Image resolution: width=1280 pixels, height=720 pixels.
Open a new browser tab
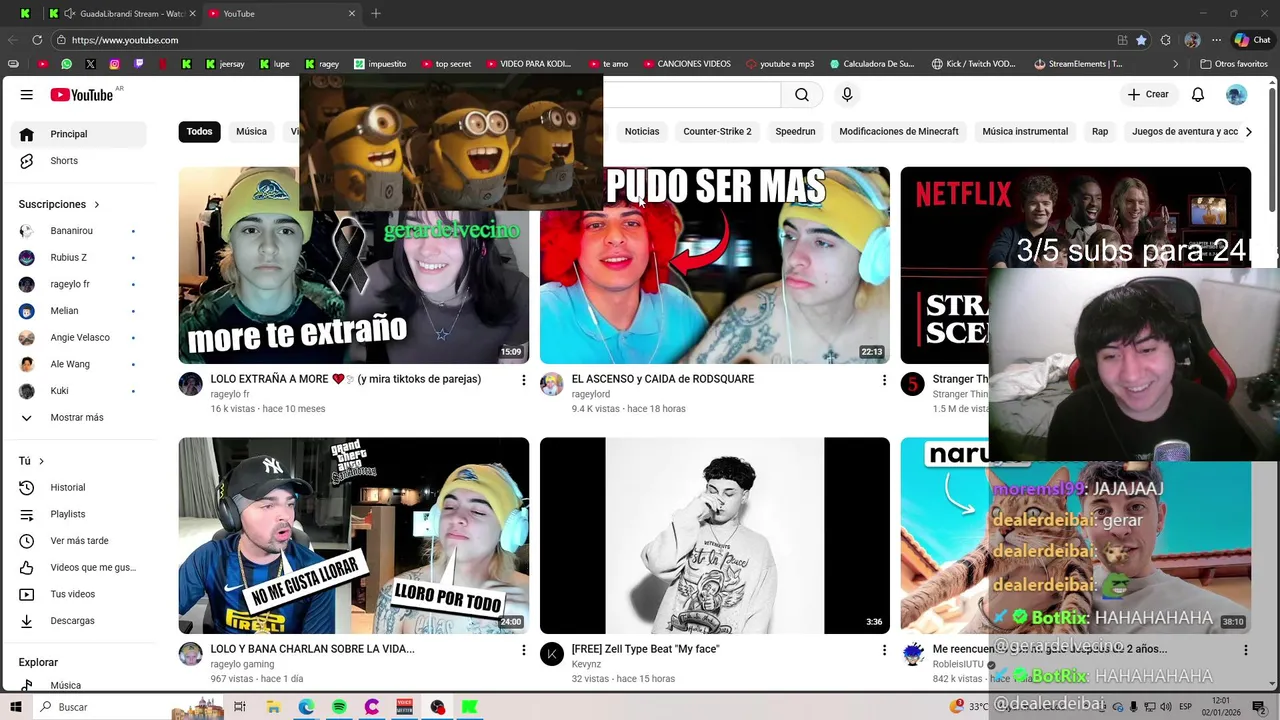[x=376, y=14]
